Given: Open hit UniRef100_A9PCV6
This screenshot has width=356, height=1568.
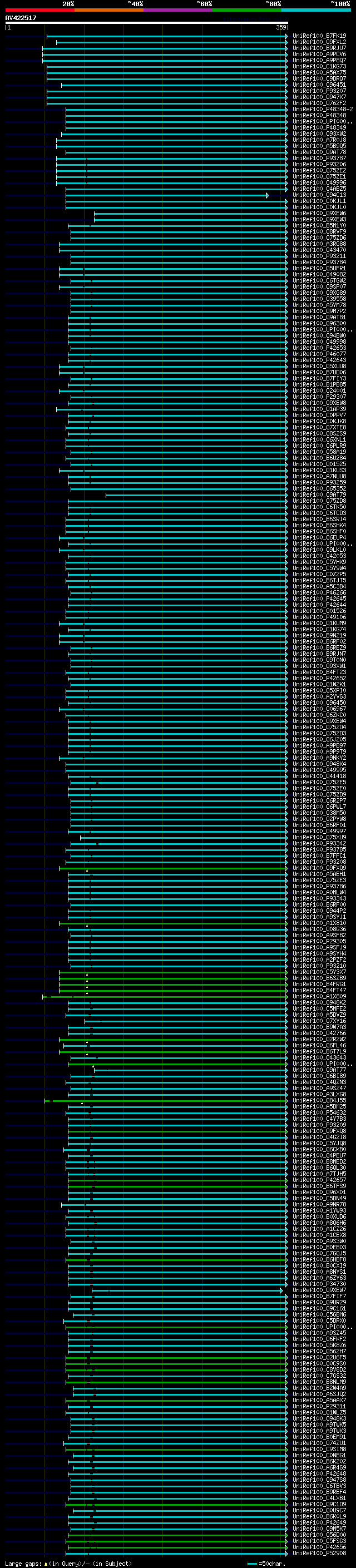Looking at the screenshot, I should click(319, 54).
